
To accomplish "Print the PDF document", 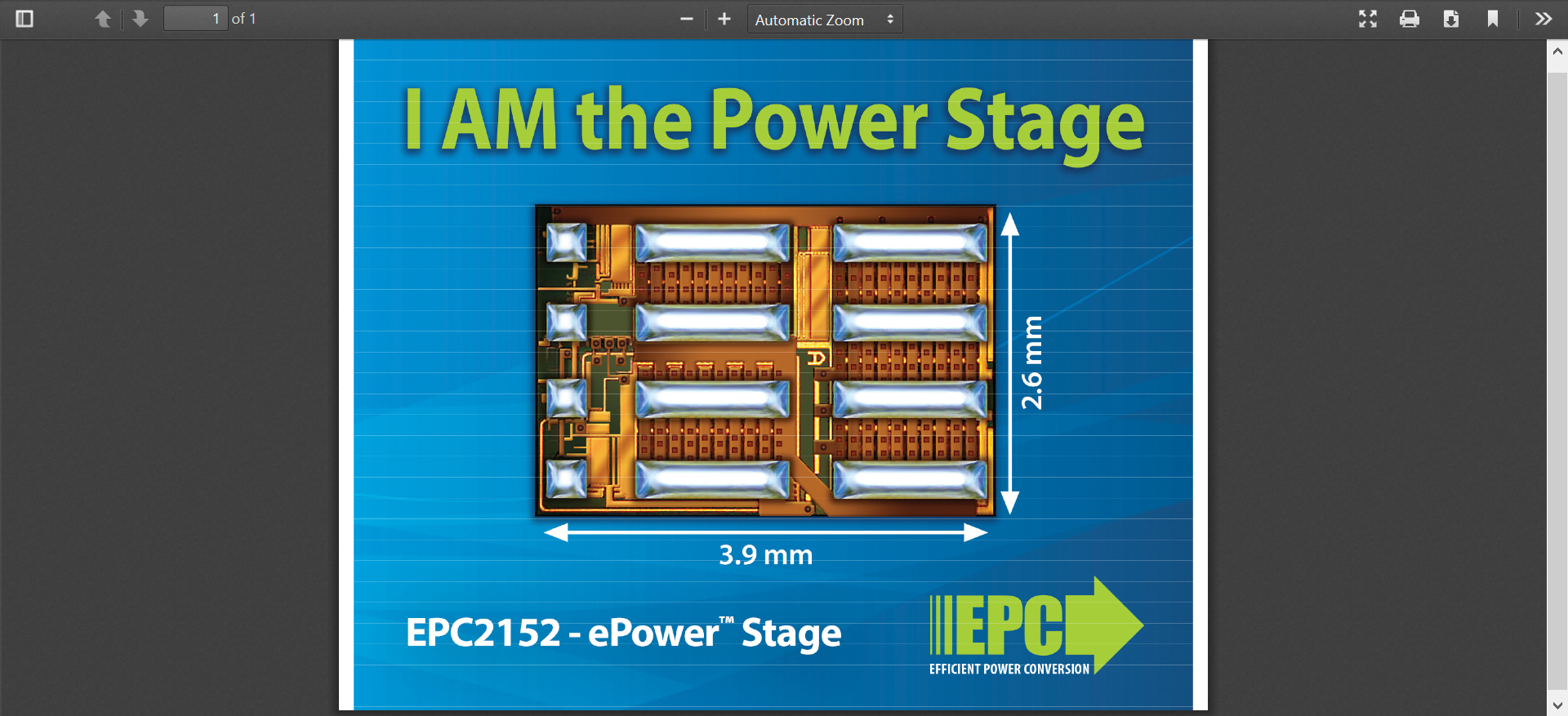I will [1410, 19].
